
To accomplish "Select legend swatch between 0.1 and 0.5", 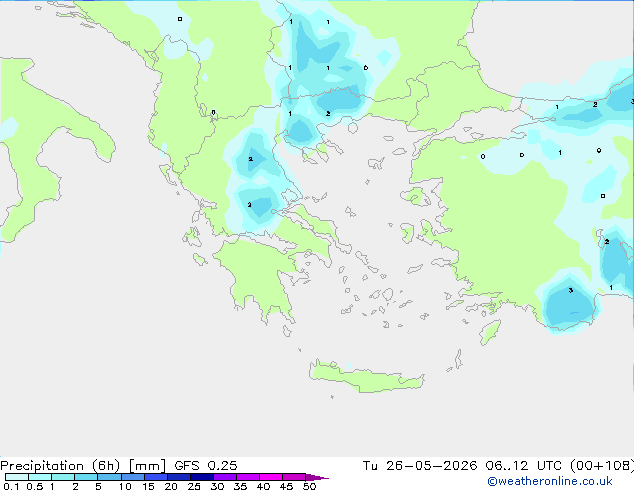I will click(x=17, y=477).
